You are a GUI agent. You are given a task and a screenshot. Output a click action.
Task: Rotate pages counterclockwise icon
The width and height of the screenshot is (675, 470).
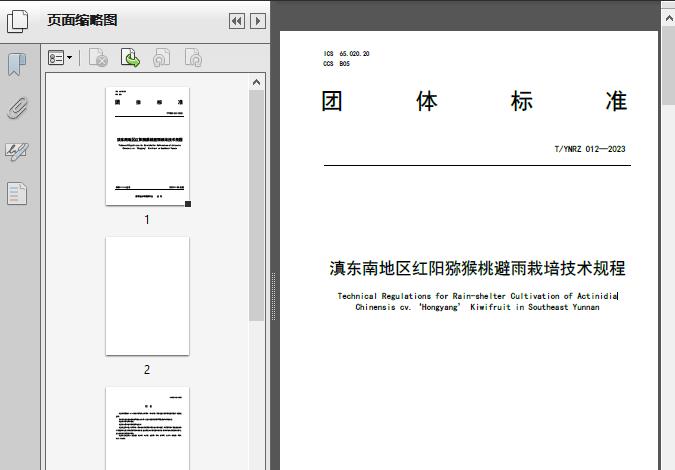point(161,58)
